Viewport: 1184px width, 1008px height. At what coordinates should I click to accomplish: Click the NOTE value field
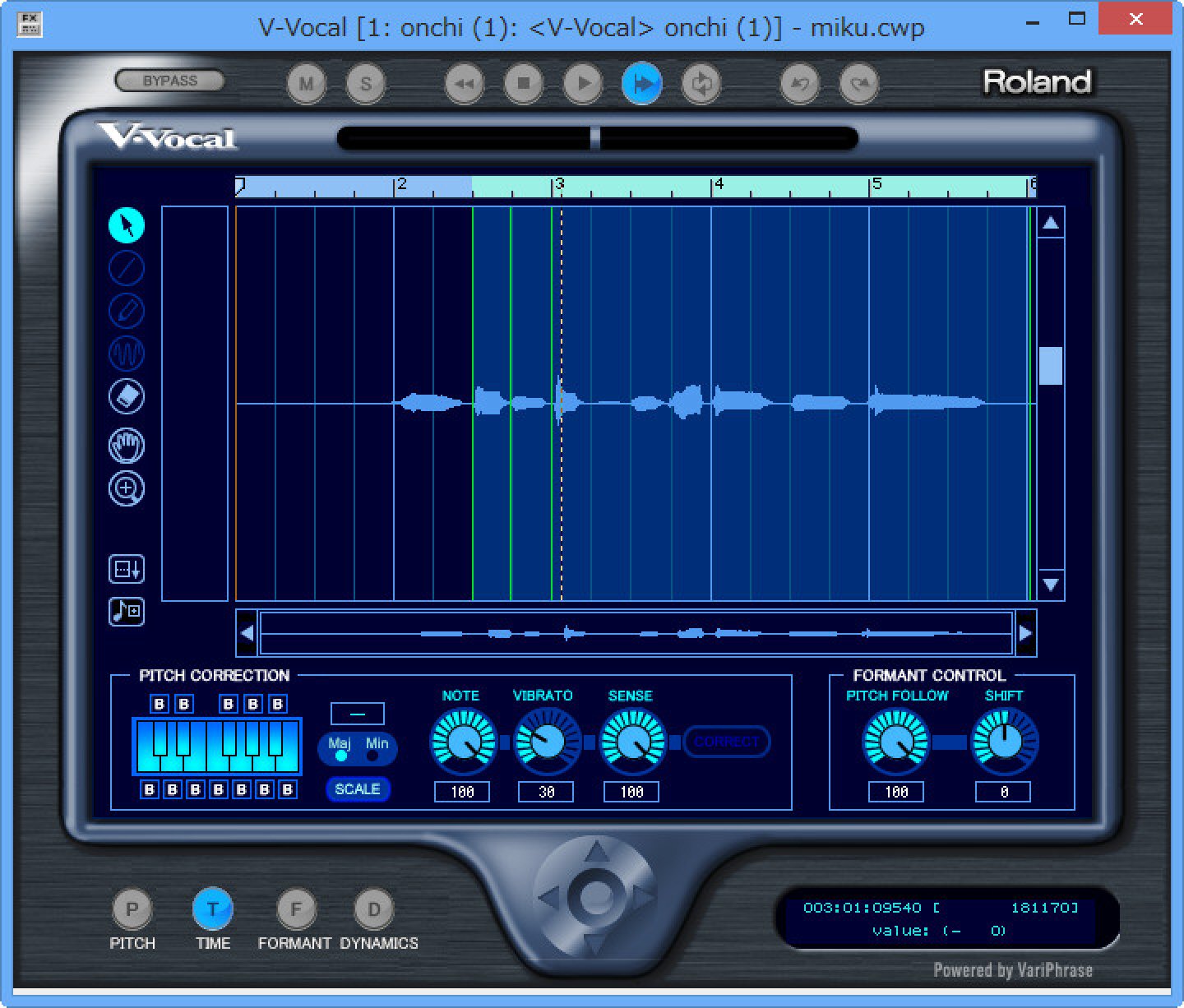point(463,792)
